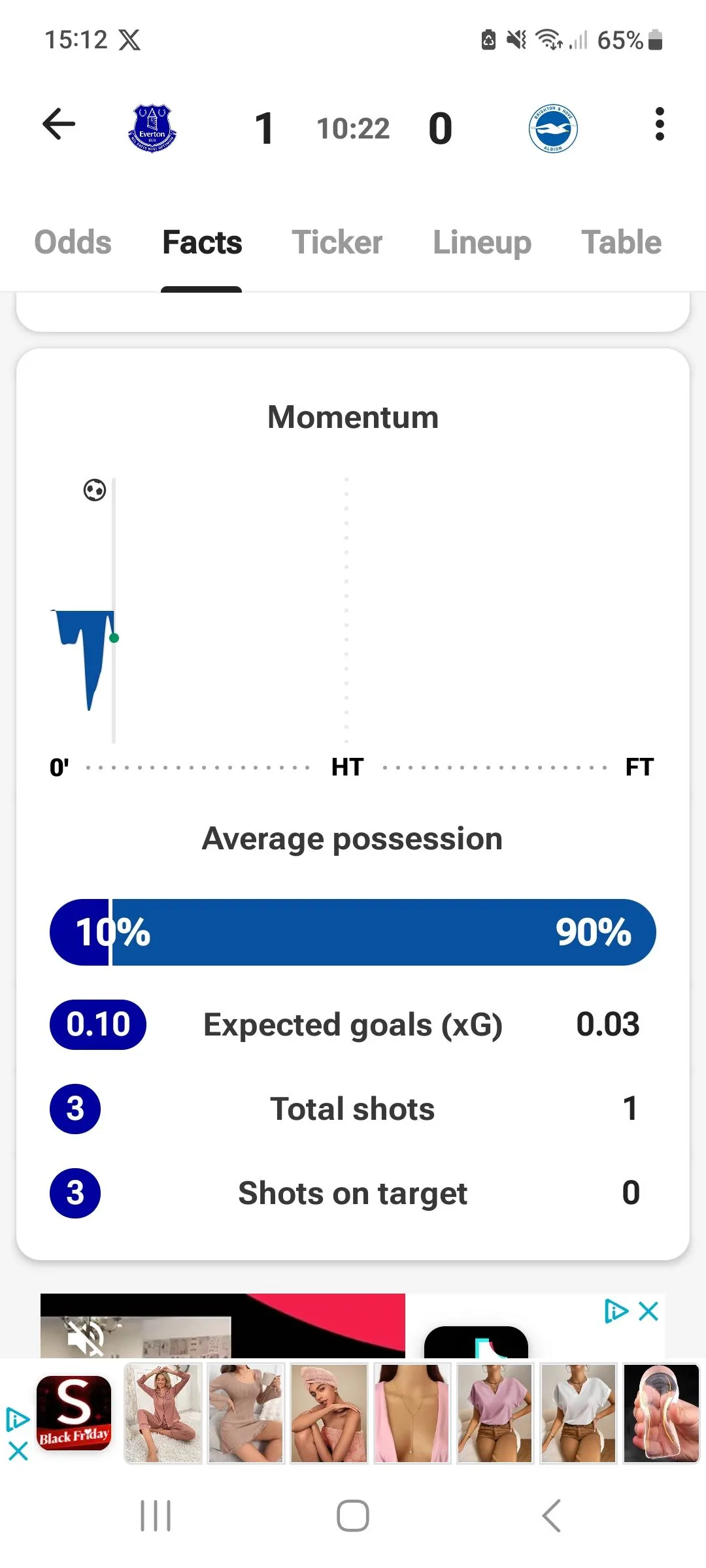Tap the bottom ad's AdChoices icon
The height and width of the screenshot is (1568, 706).
(x=18, y=1419)
